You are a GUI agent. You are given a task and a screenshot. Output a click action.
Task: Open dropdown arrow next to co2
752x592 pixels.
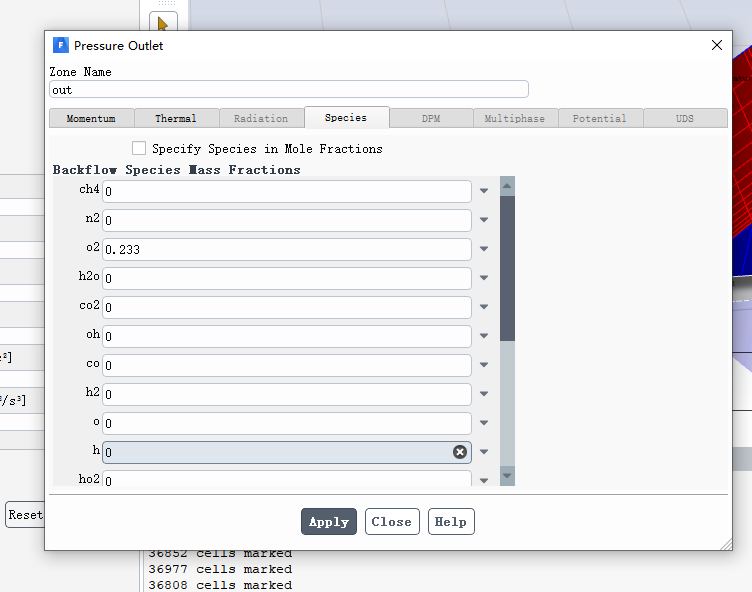[484, 307]
